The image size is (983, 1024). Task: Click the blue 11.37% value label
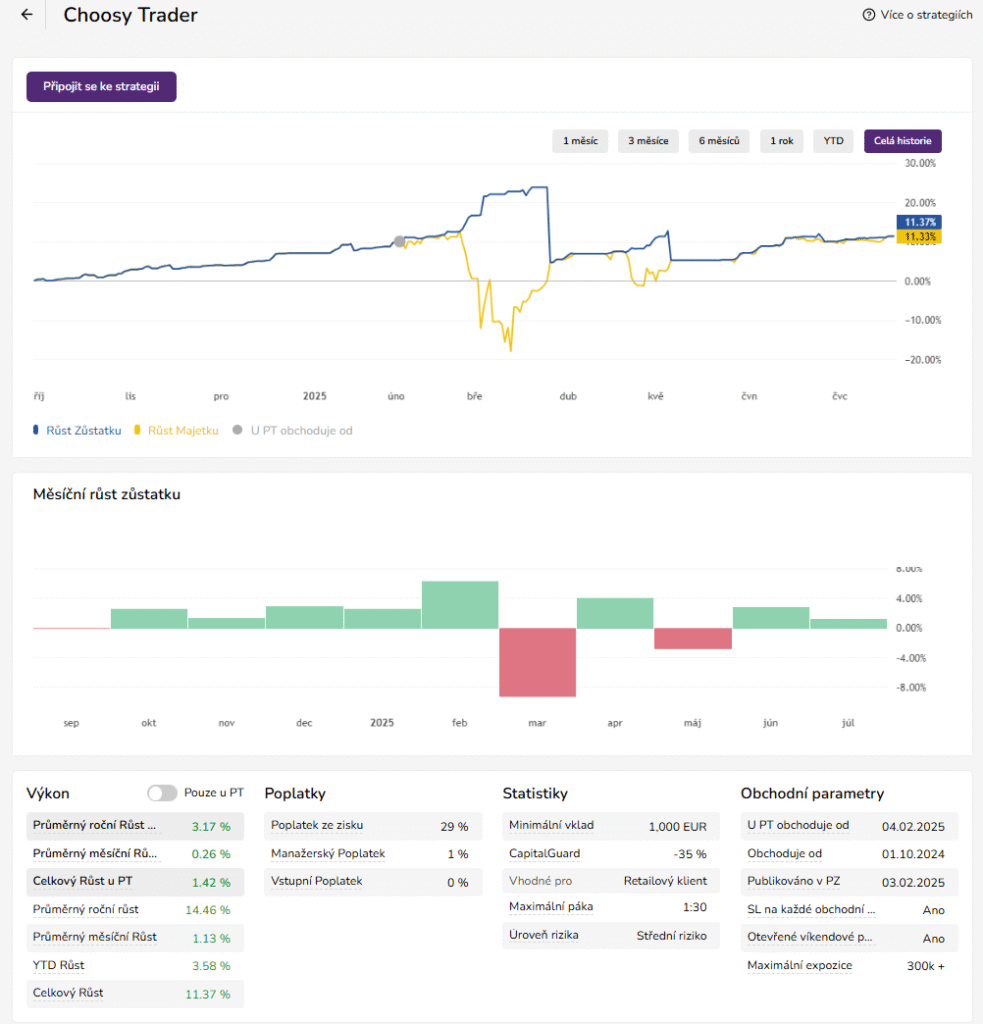point(919,222)
